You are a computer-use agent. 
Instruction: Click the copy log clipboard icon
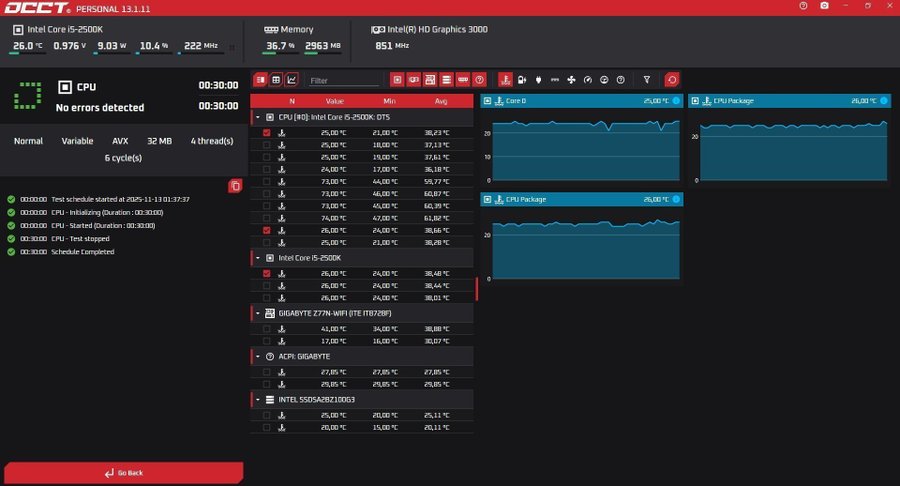coord(235,186)
